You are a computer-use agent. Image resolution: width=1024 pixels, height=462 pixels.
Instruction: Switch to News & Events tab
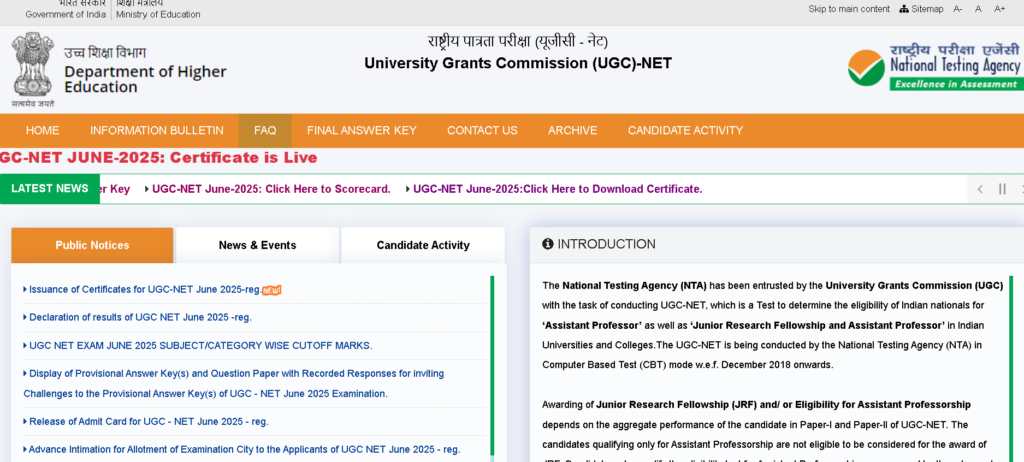pos(257,245)
